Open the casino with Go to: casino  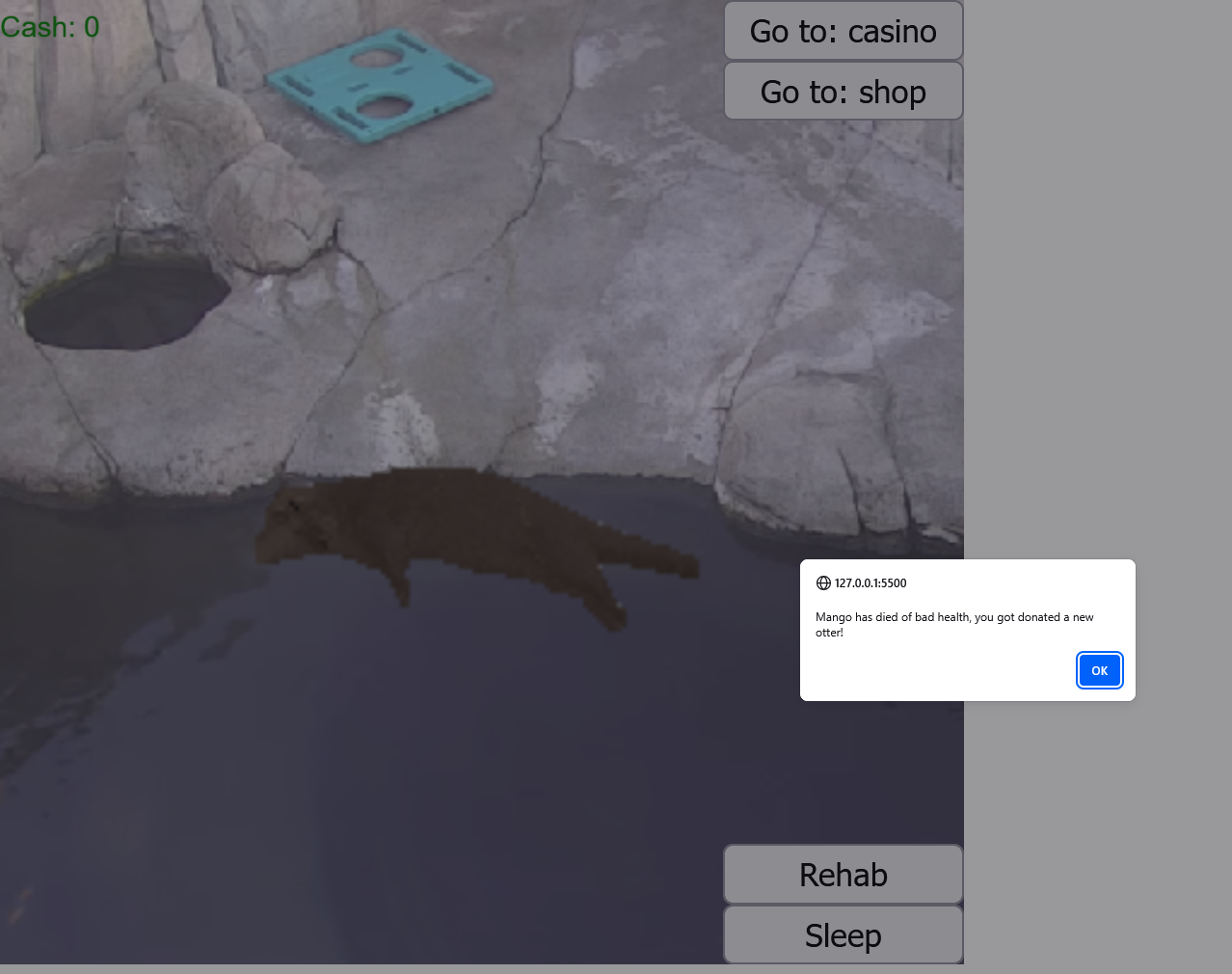[x=843, y=30]
